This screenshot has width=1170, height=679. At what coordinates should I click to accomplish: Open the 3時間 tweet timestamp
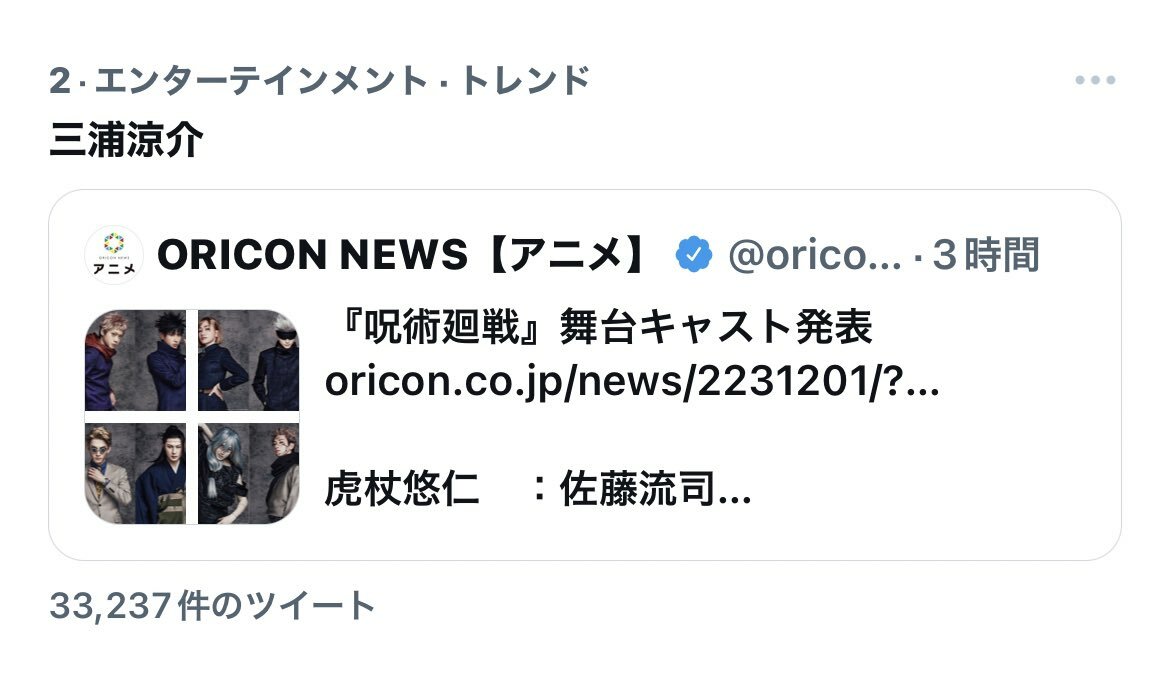985,254
